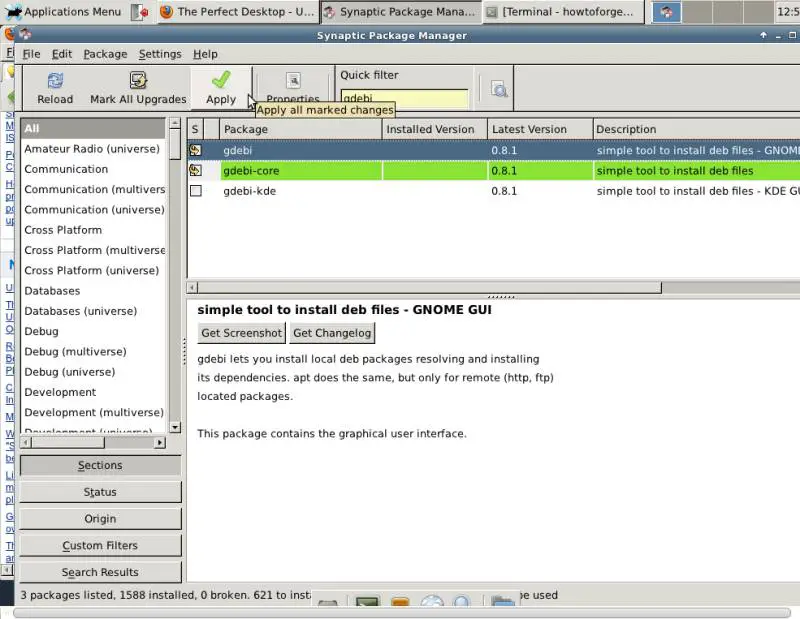The height and width of the screenshot is (619, 800).
Task: Sort by Installed Version column header
Action: coord(435,129)
